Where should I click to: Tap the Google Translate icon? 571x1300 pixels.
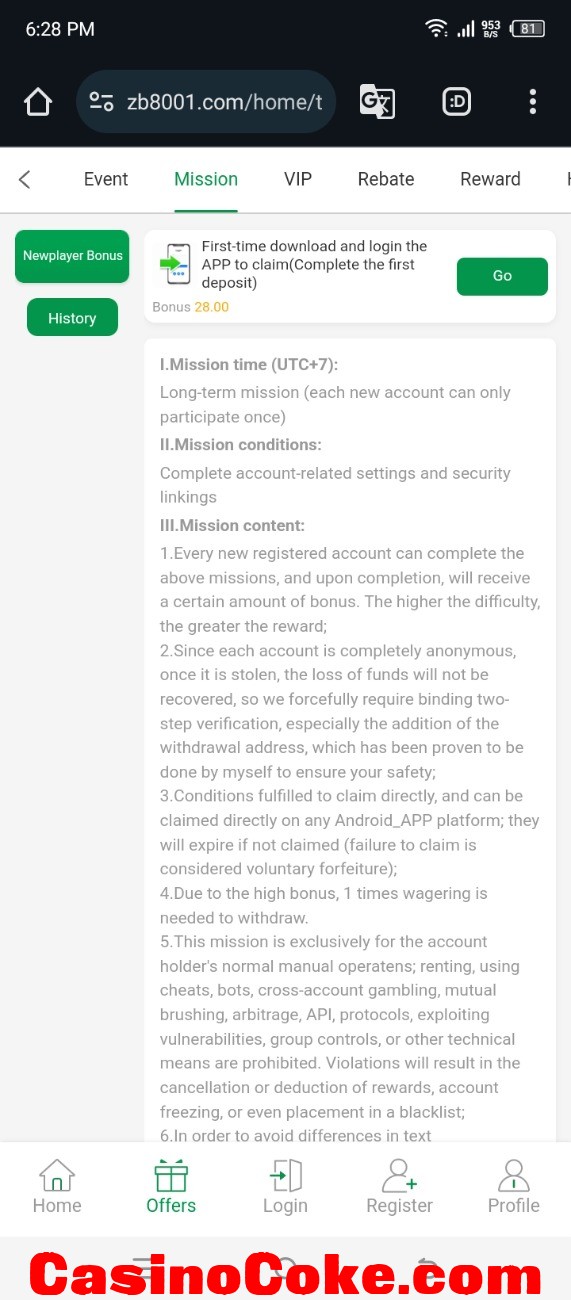[x=377, y=102]
